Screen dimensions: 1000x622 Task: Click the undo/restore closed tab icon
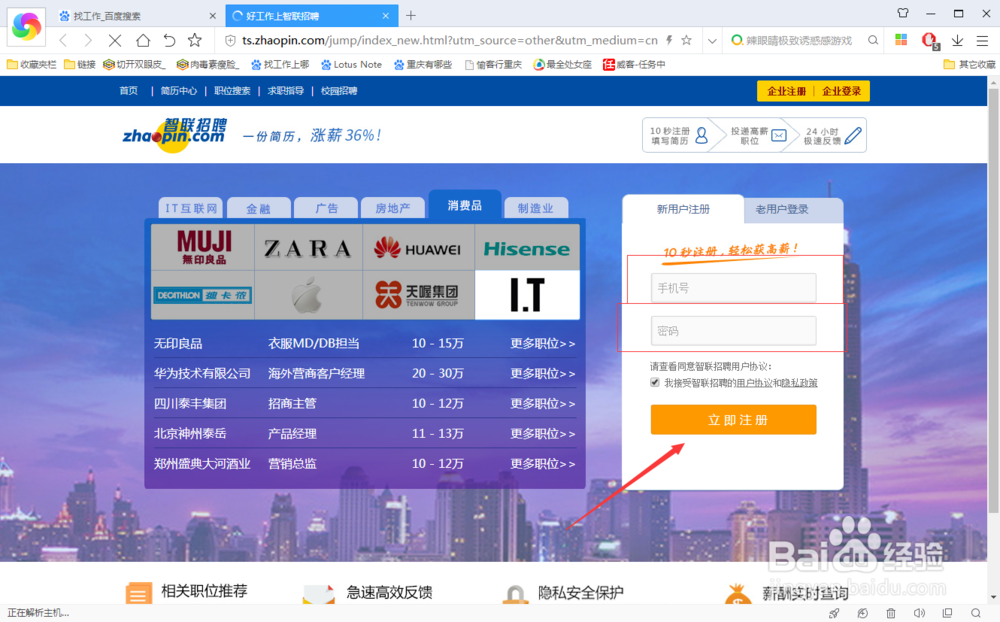pos(169,41)
